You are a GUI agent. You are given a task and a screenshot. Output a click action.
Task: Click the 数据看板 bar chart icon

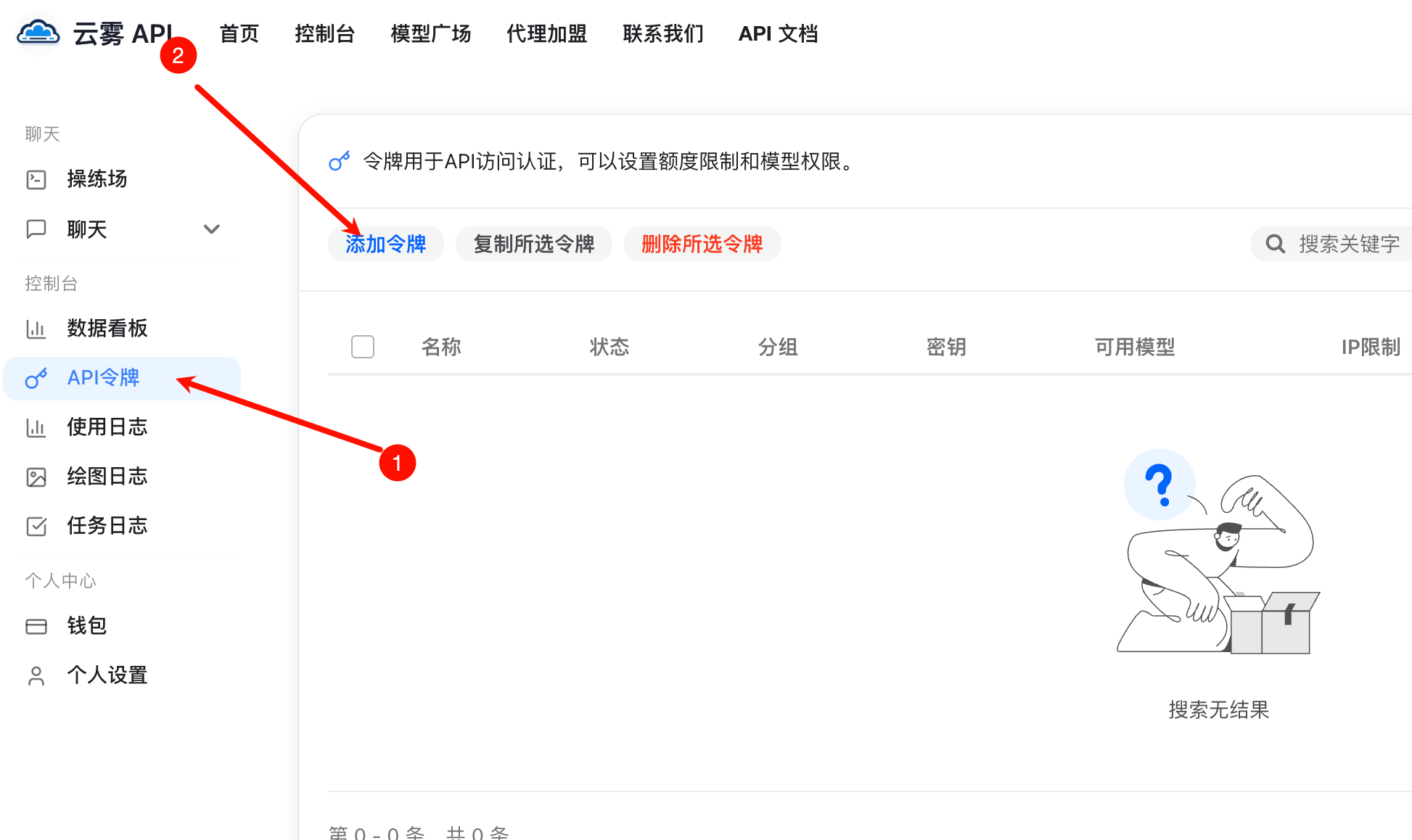coord(36,329)
